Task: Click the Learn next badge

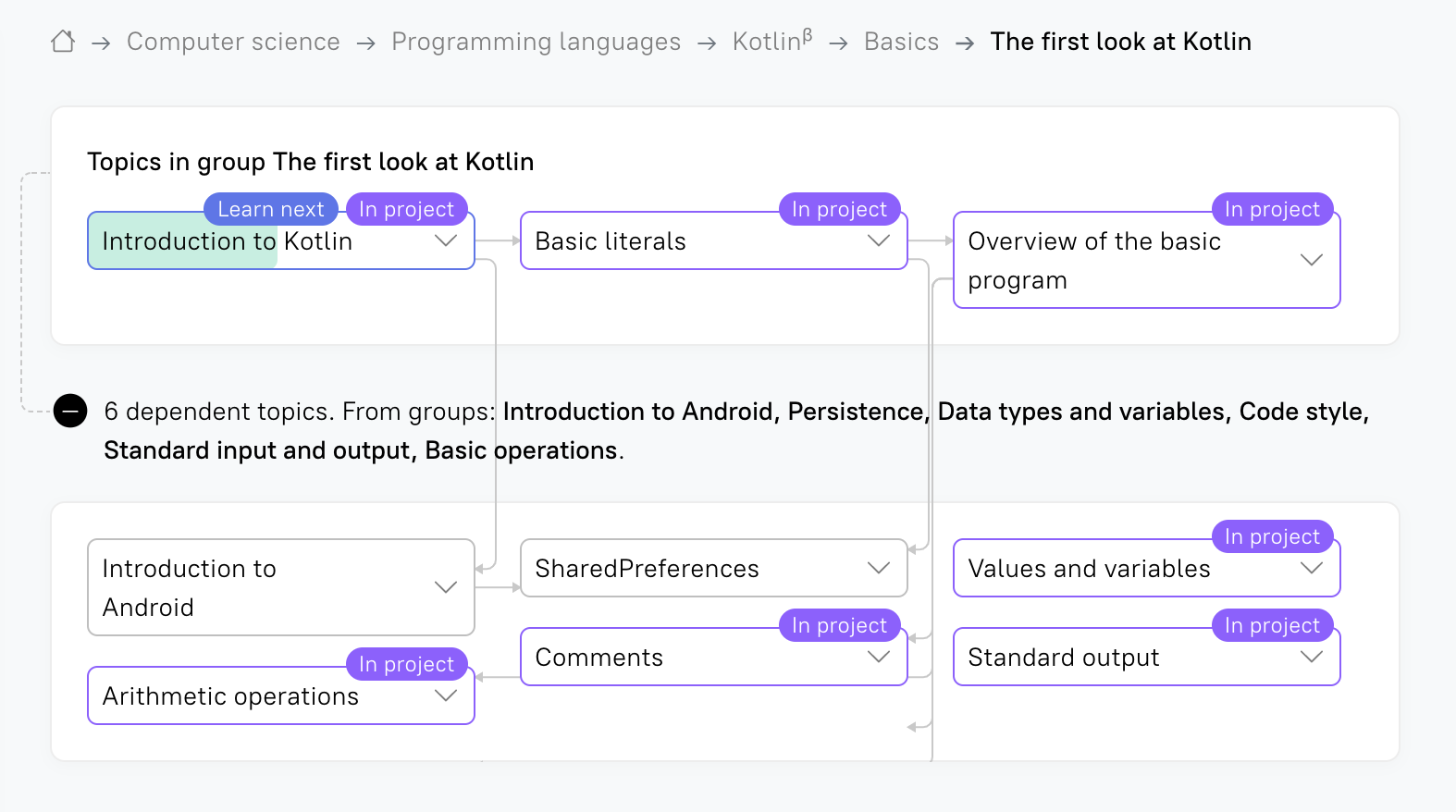Action: (271, 209)
